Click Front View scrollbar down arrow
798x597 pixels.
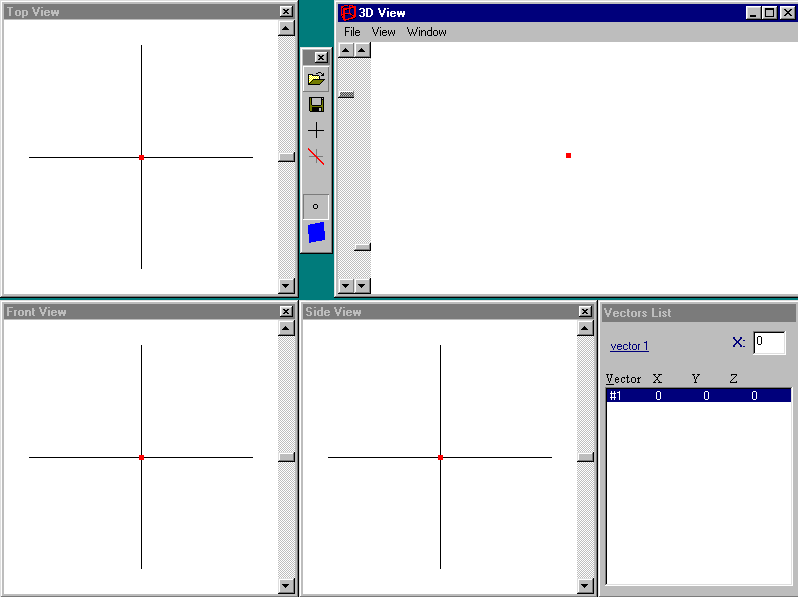point(286,586)
